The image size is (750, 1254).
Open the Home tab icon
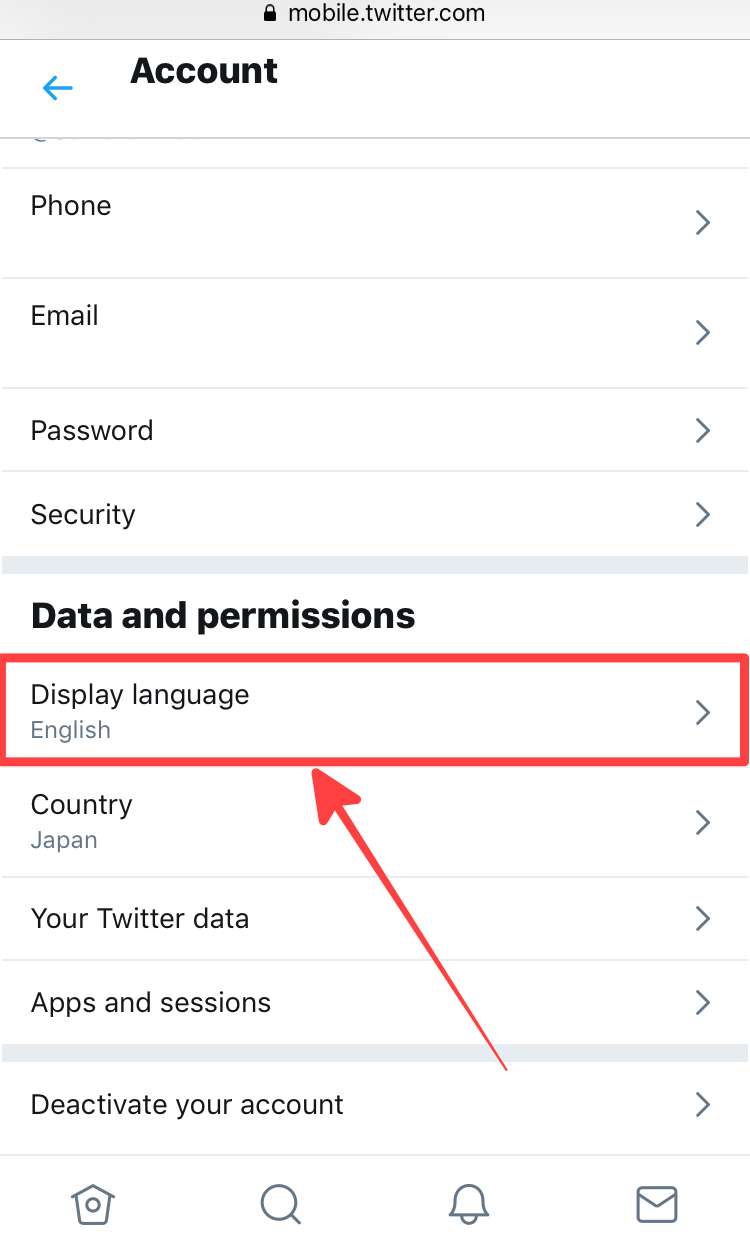tap(93, 1203)
